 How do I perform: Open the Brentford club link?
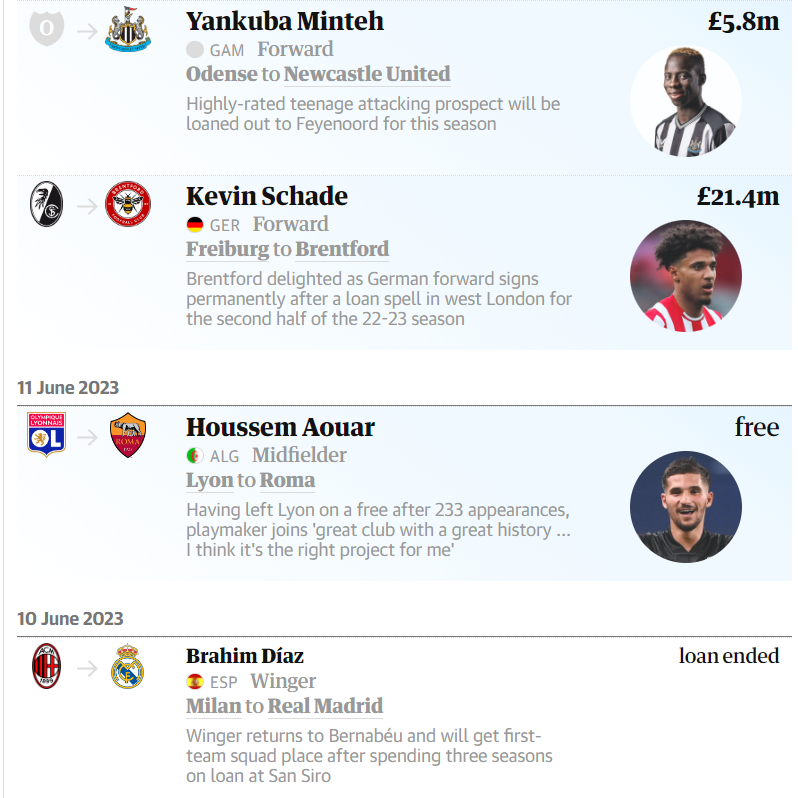342,249
